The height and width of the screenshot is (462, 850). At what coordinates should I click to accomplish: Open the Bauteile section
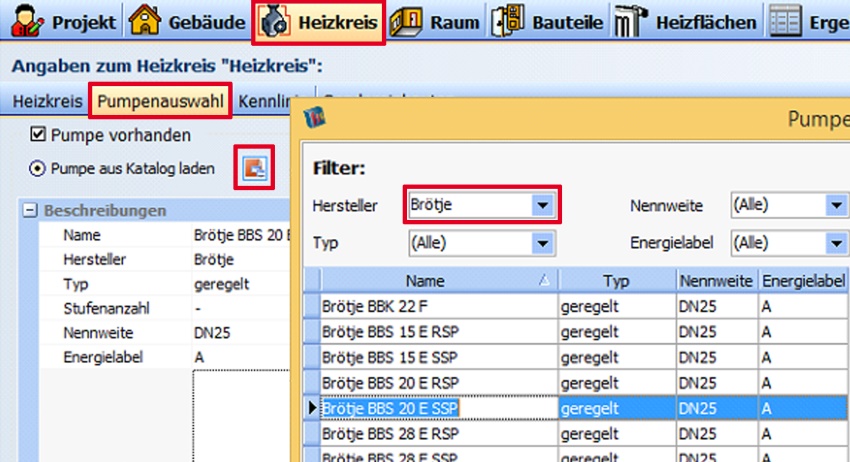[549, 21]
